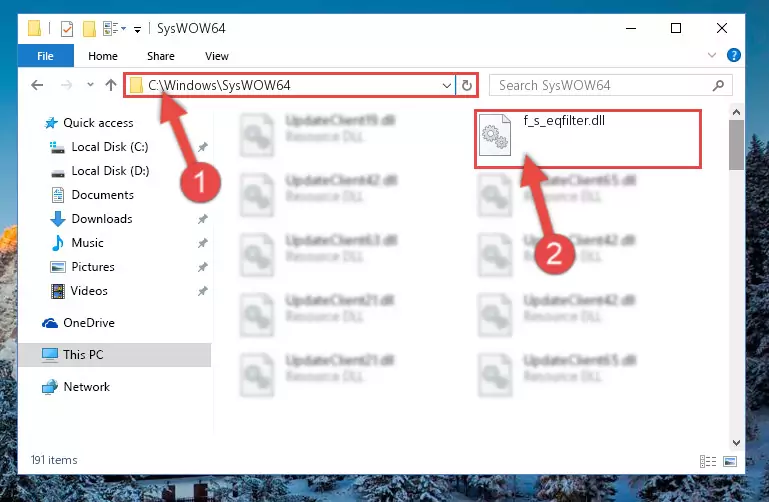This screenshot has width=769, height=502.
Task: Open Videos in the sidebar
Action: (x=89, y=291)
